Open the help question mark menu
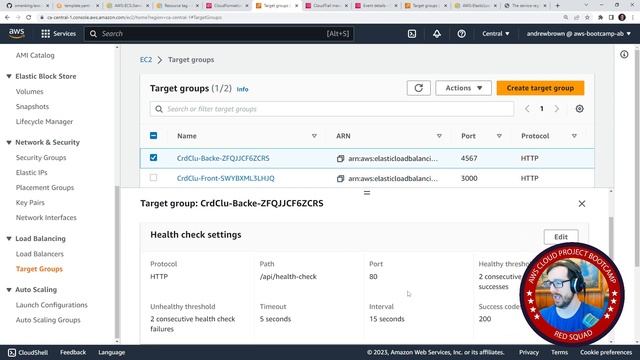The width and height of the screenshot is (640, 360). point(462,34)
